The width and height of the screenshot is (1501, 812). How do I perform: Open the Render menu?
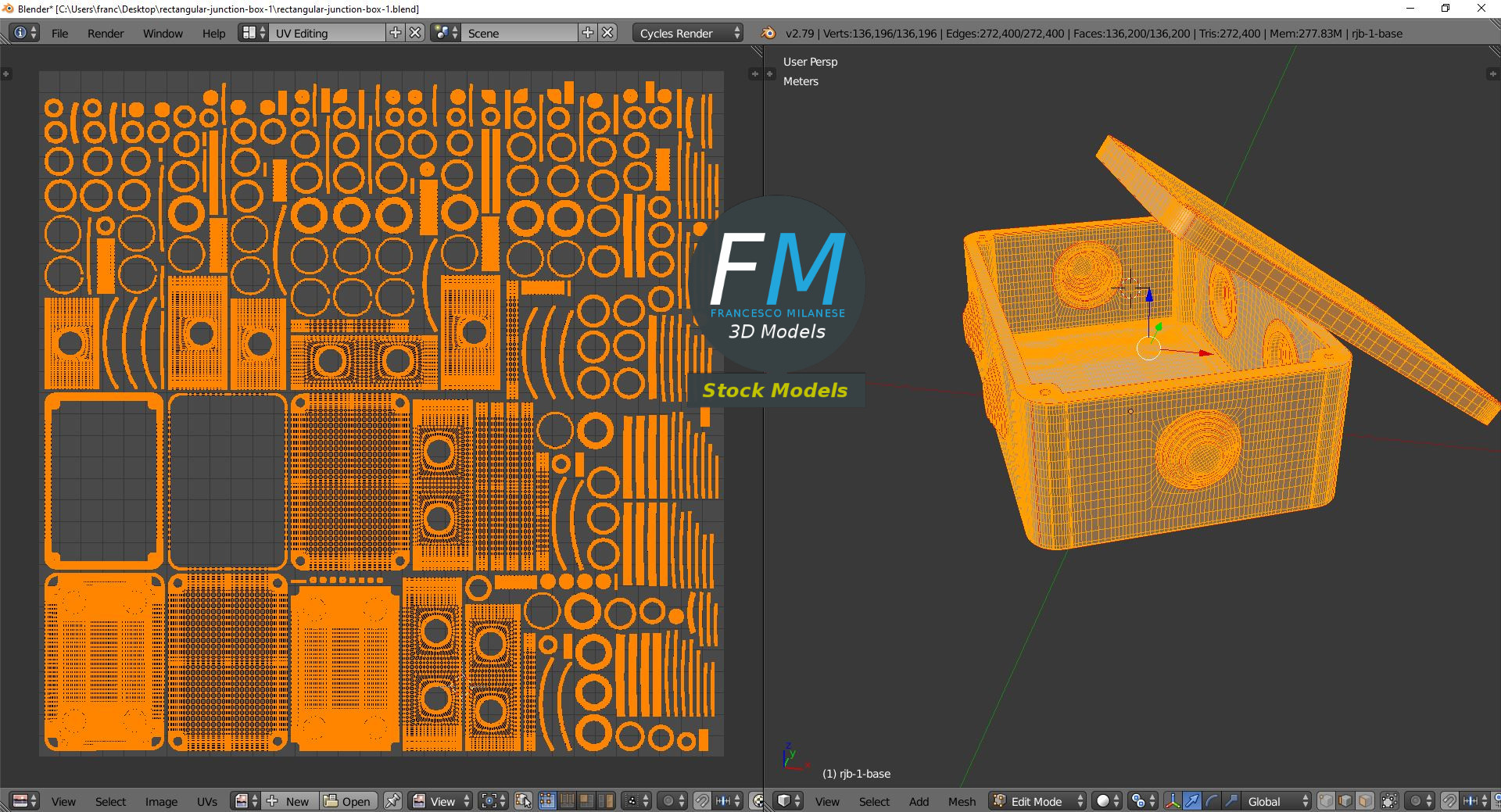click(106, 33)
